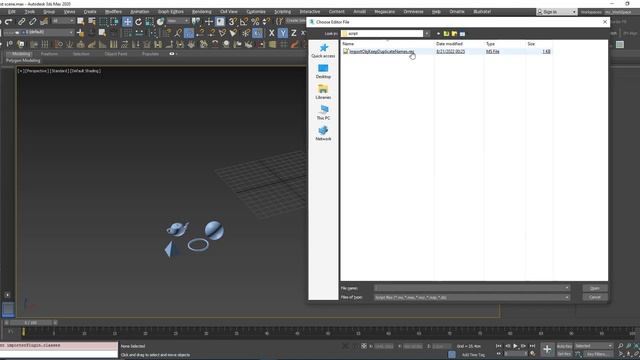Create new folder in dialog
Screen dimensions: 640x360
click(454, 33)
